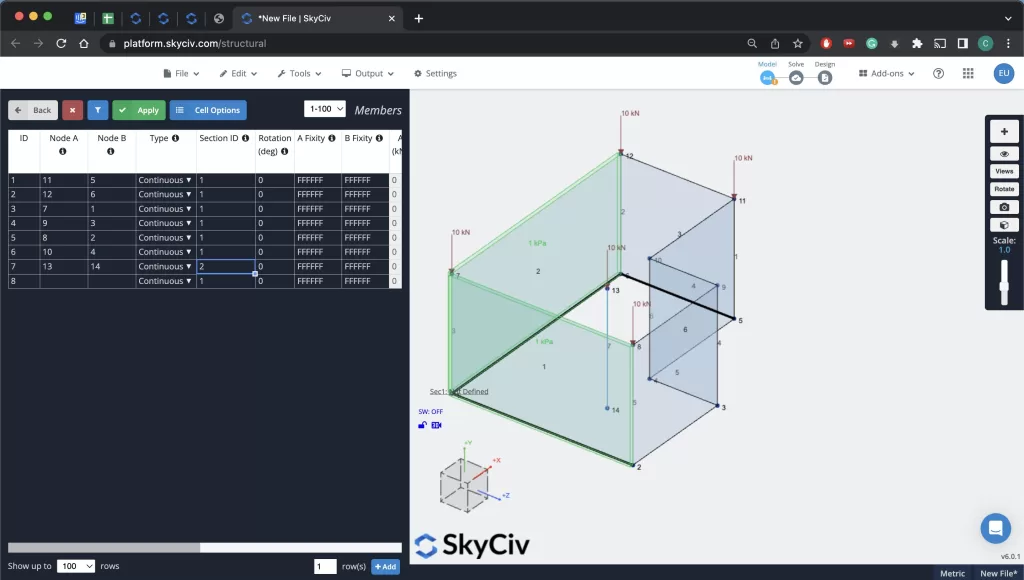Show Rotation column info icon
Viewport: 1024px width, 580px height.
284,152
